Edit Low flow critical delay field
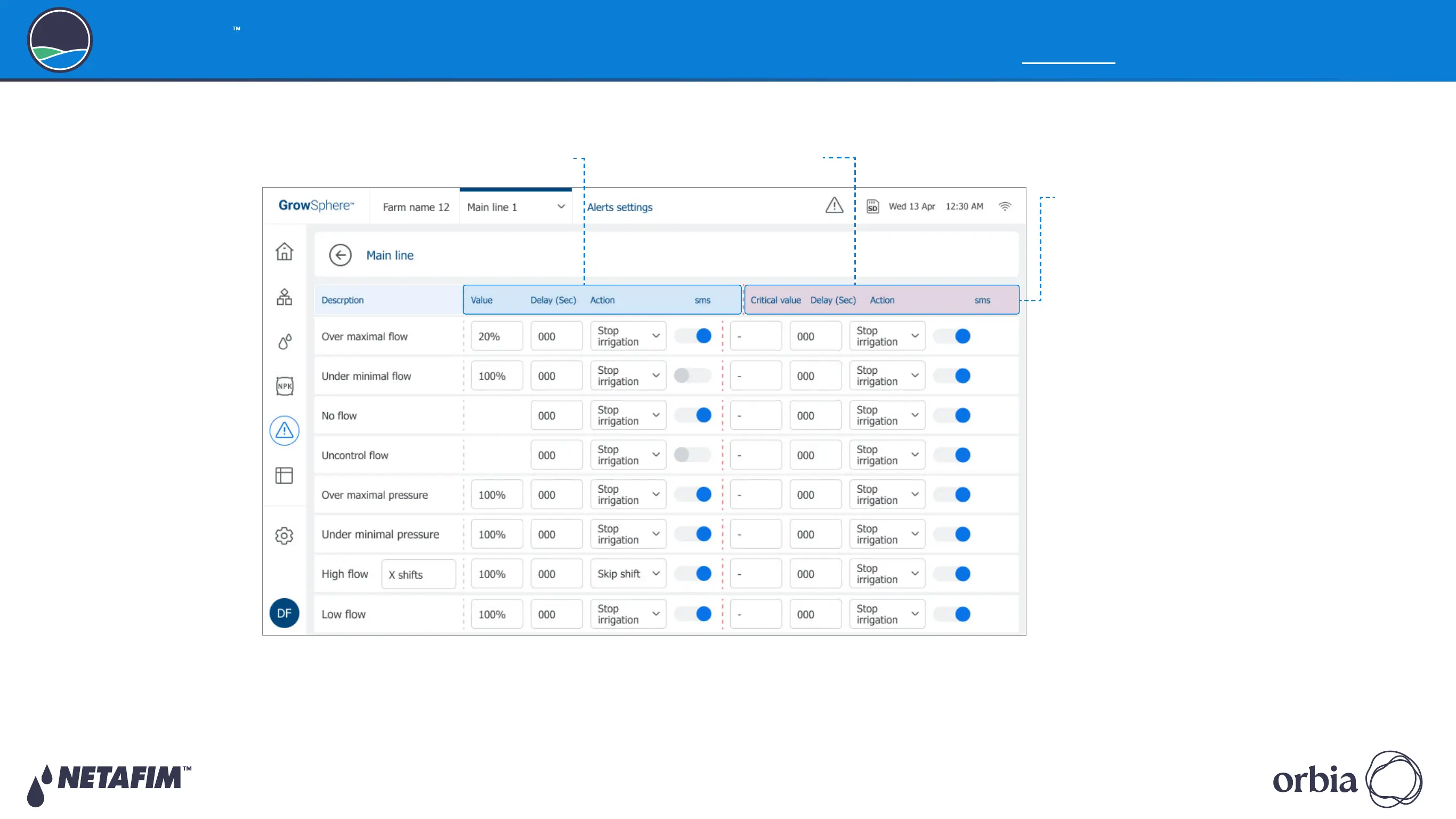Image resolution: width=1456 pixels, height=819 pixels. tap(815, 614)
